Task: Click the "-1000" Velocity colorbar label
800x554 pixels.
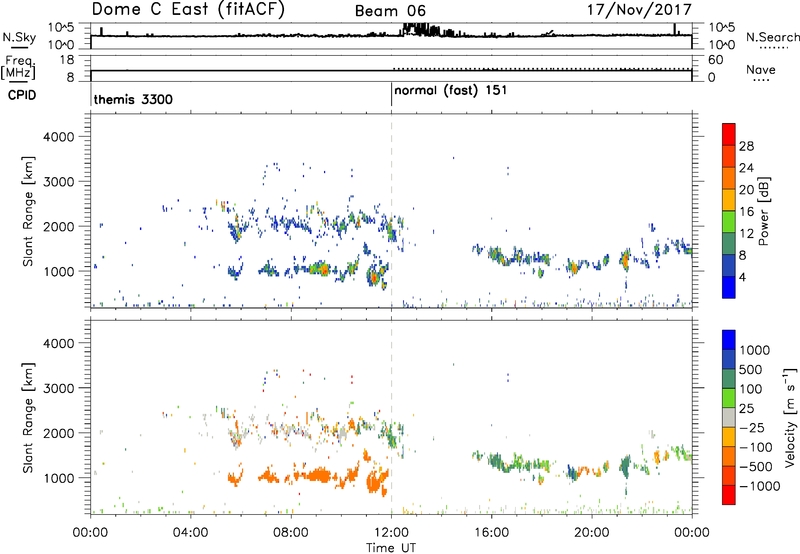Action: click(x=760, y=486)
